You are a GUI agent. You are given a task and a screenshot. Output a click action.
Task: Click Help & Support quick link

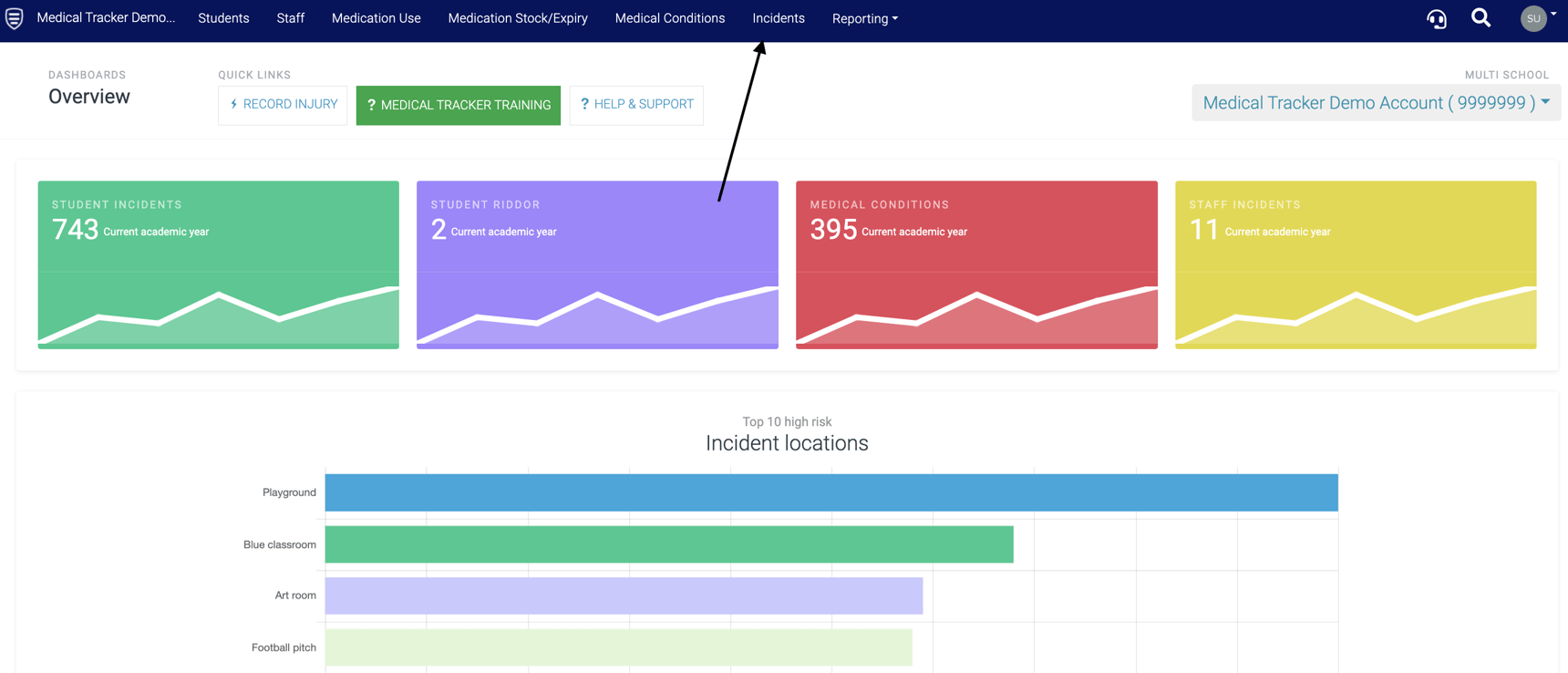tap(636, 105)
